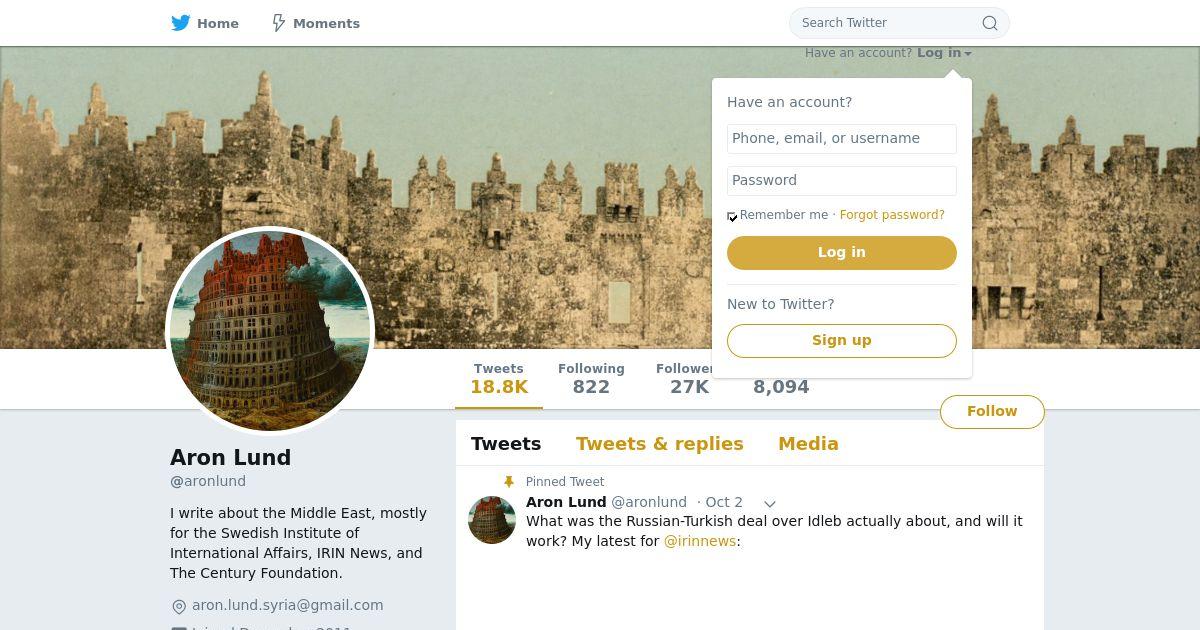The width and height of the screenshot is (1200, 630).
Task: Open the Forgot password? link
Action: [892, 215]
